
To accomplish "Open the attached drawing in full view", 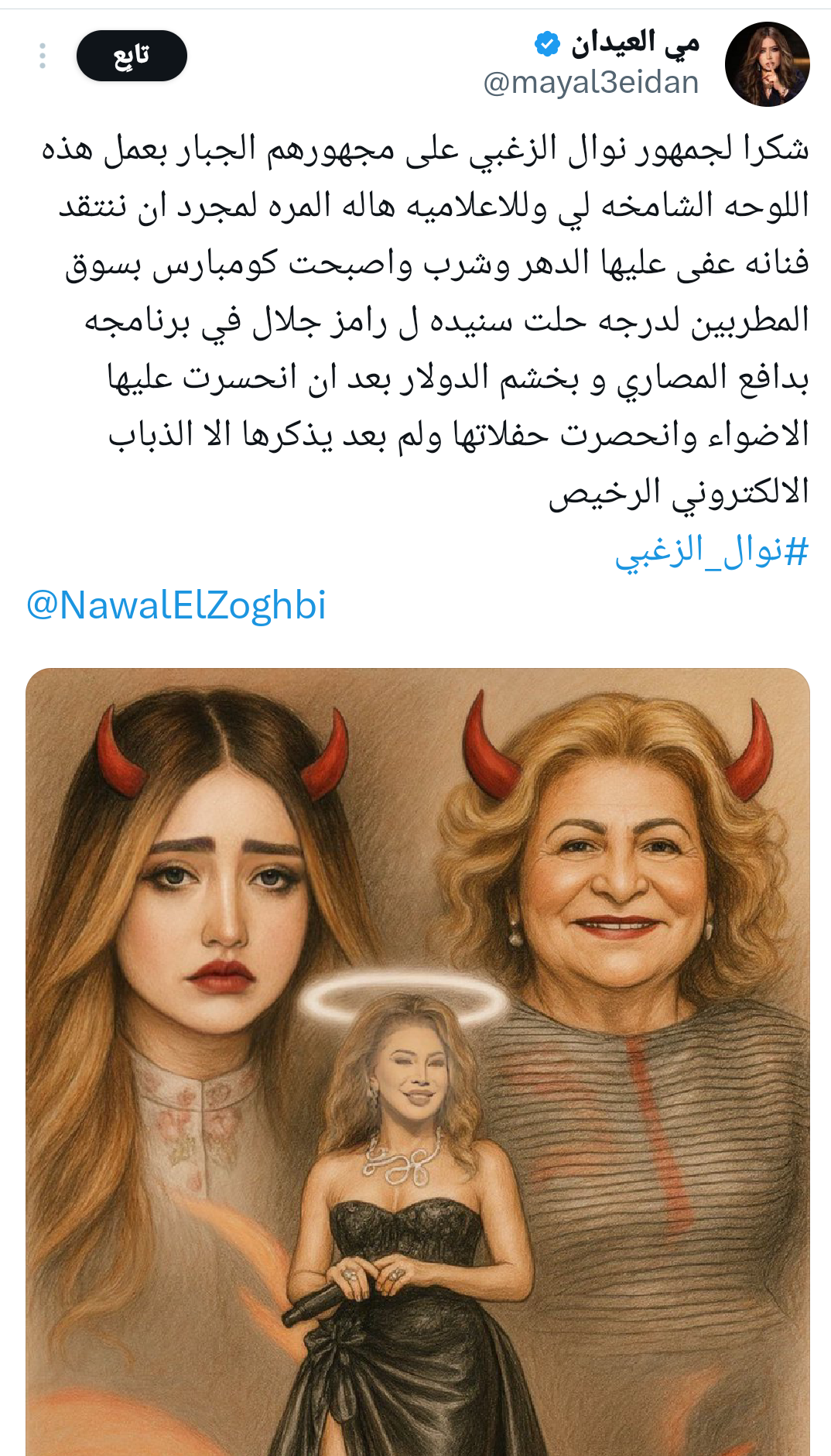I will pyautogui.click(x=418, y=1062).
